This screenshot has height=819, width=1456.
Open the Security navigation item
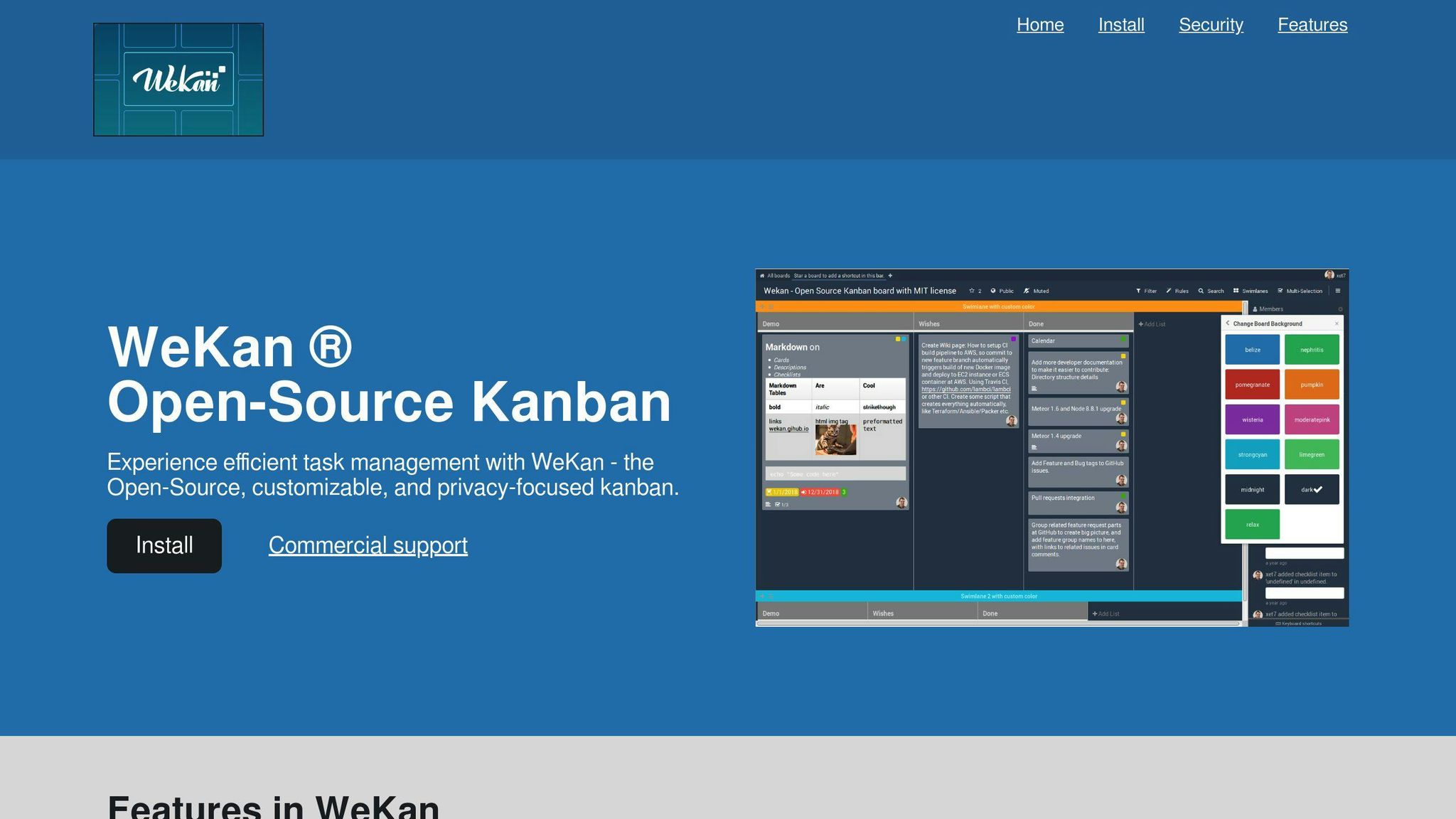pyautogui.click(x=1211, y=24)
